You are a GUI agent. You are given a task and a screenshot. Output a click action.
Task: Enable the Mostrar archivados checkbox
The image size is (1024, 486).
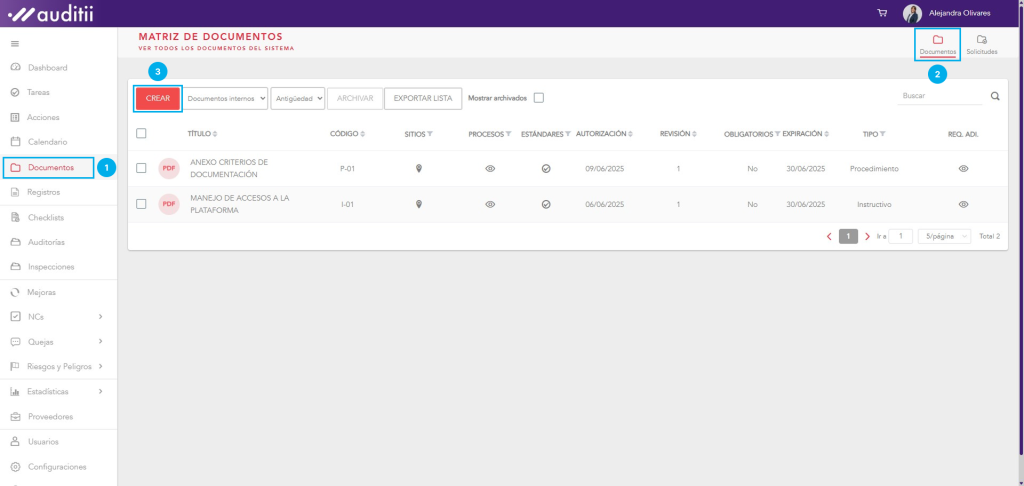(x=539, y=98)
